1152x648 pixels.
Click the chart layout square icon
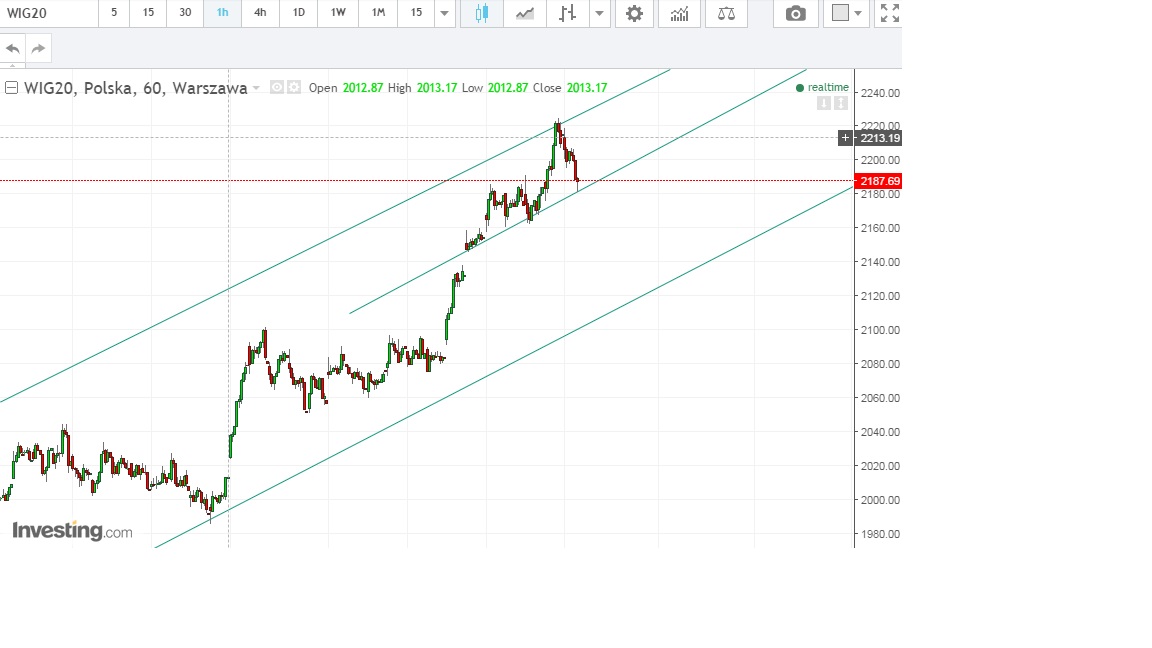click(x=840, y=13)
